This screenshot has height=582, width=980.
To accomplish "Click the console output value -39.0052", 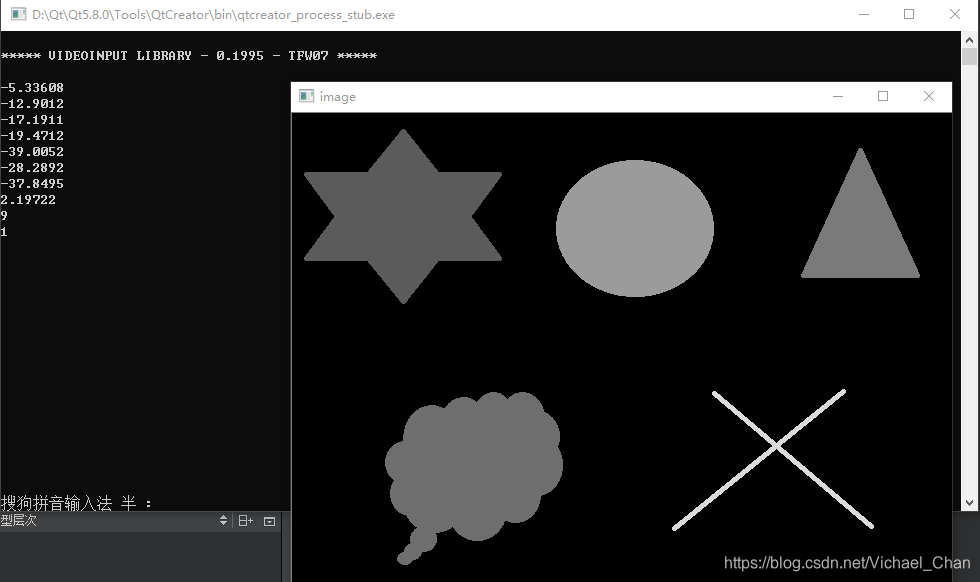I will point(32,152).
